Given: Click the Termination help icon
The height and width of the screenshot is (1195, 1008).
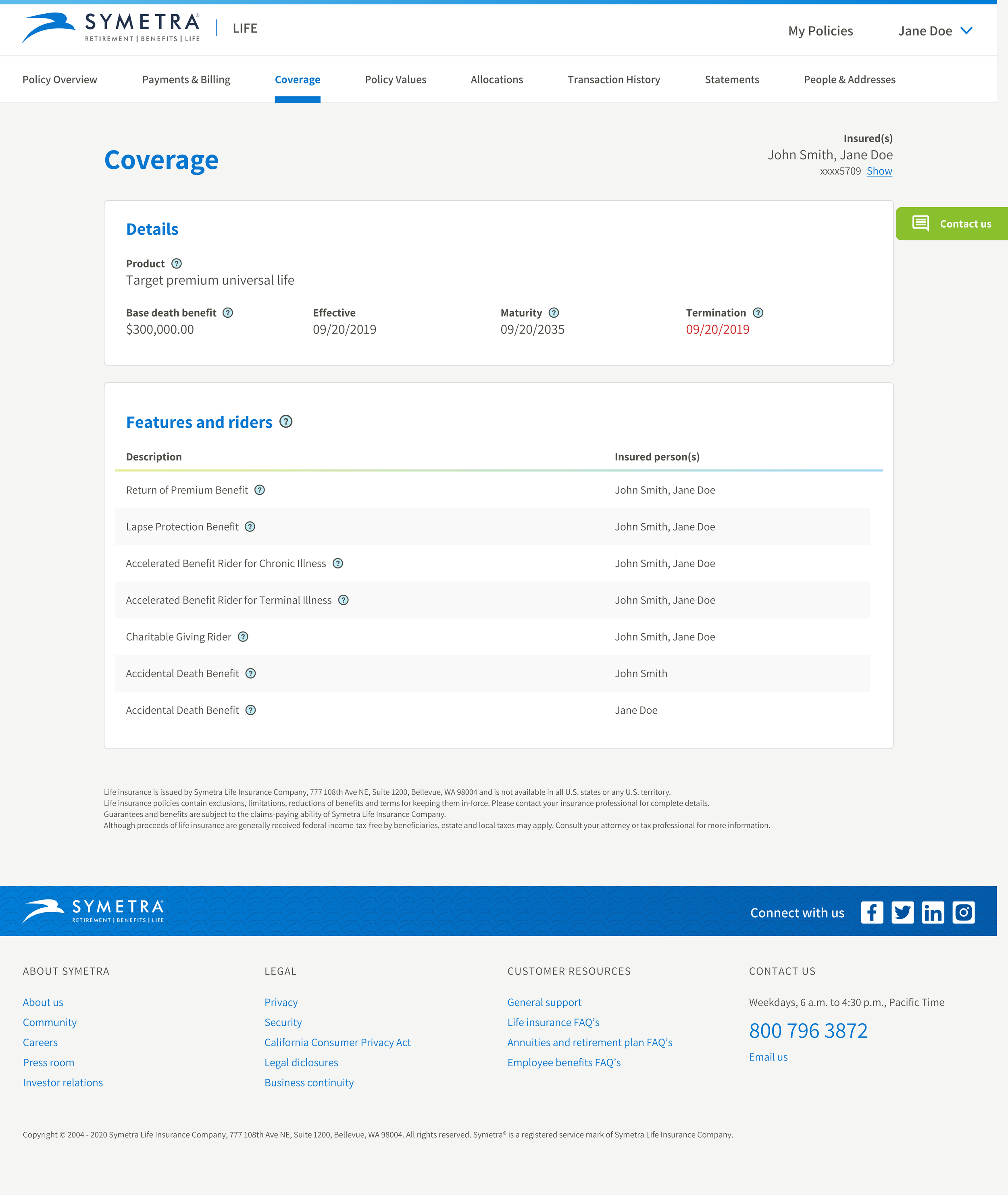Looking at the screenshot, I should coord(758,312).
